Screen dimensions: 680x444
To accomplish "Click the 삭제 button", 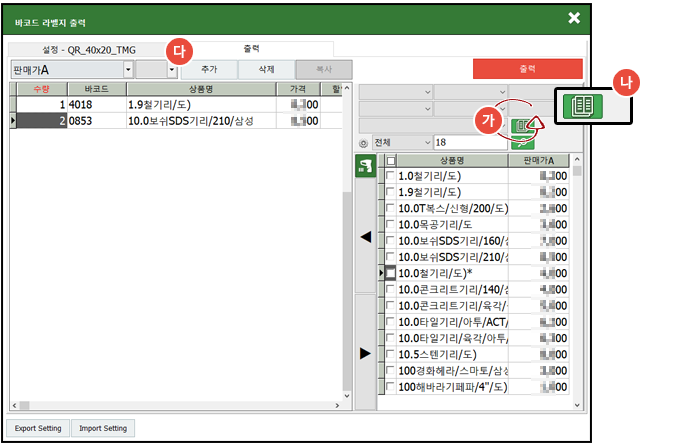I will tap(266, 69).
